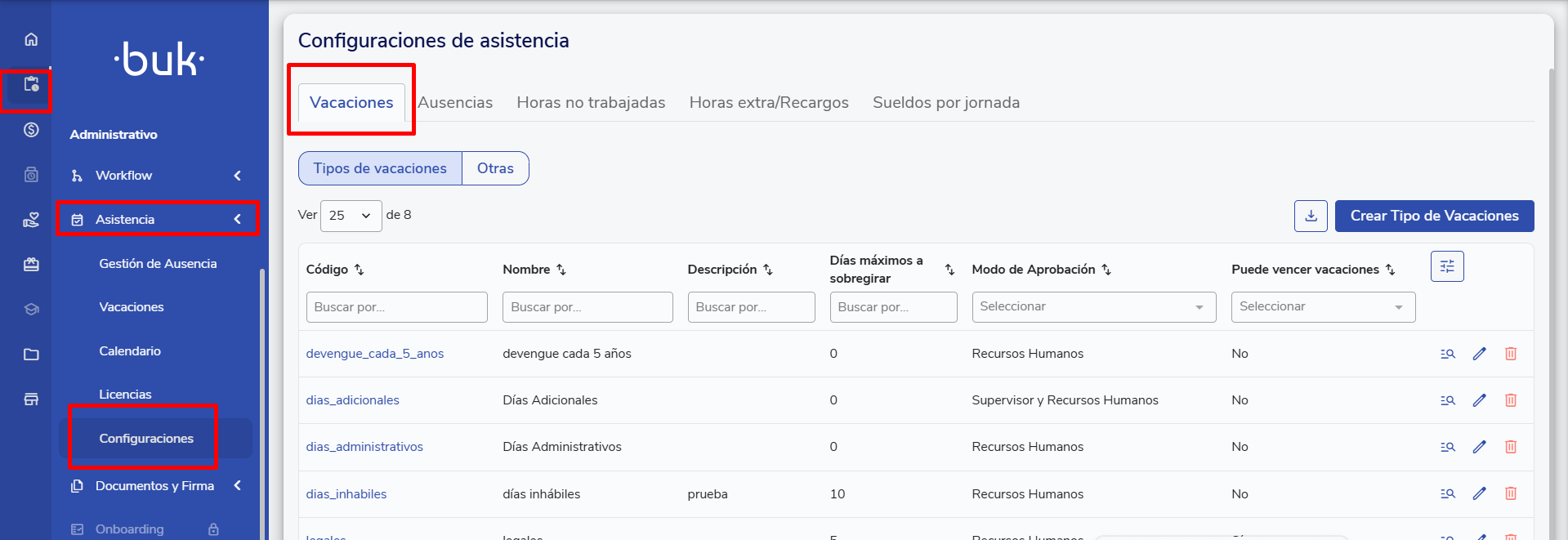Open Modo de Aprobación Seleccionar dropdown
The height and width of the screenshot is (540, 1568).
1093,307
